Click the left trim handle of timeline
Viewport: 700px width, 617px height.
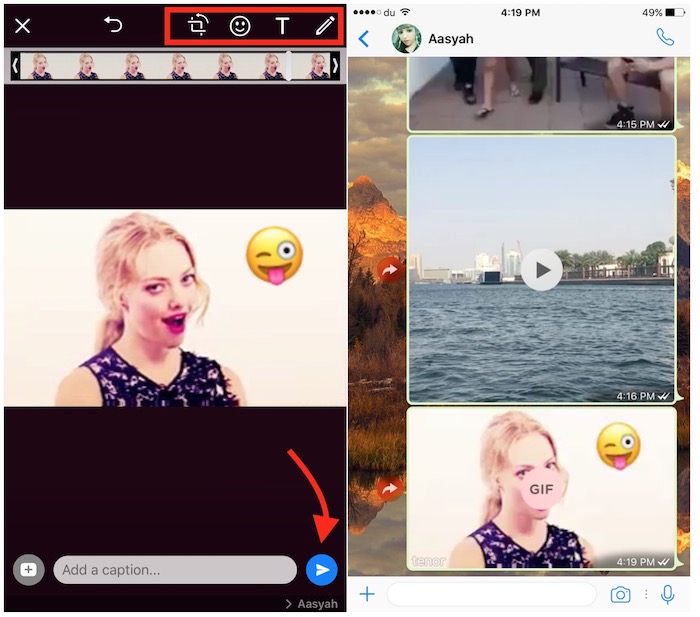point(15,66)
